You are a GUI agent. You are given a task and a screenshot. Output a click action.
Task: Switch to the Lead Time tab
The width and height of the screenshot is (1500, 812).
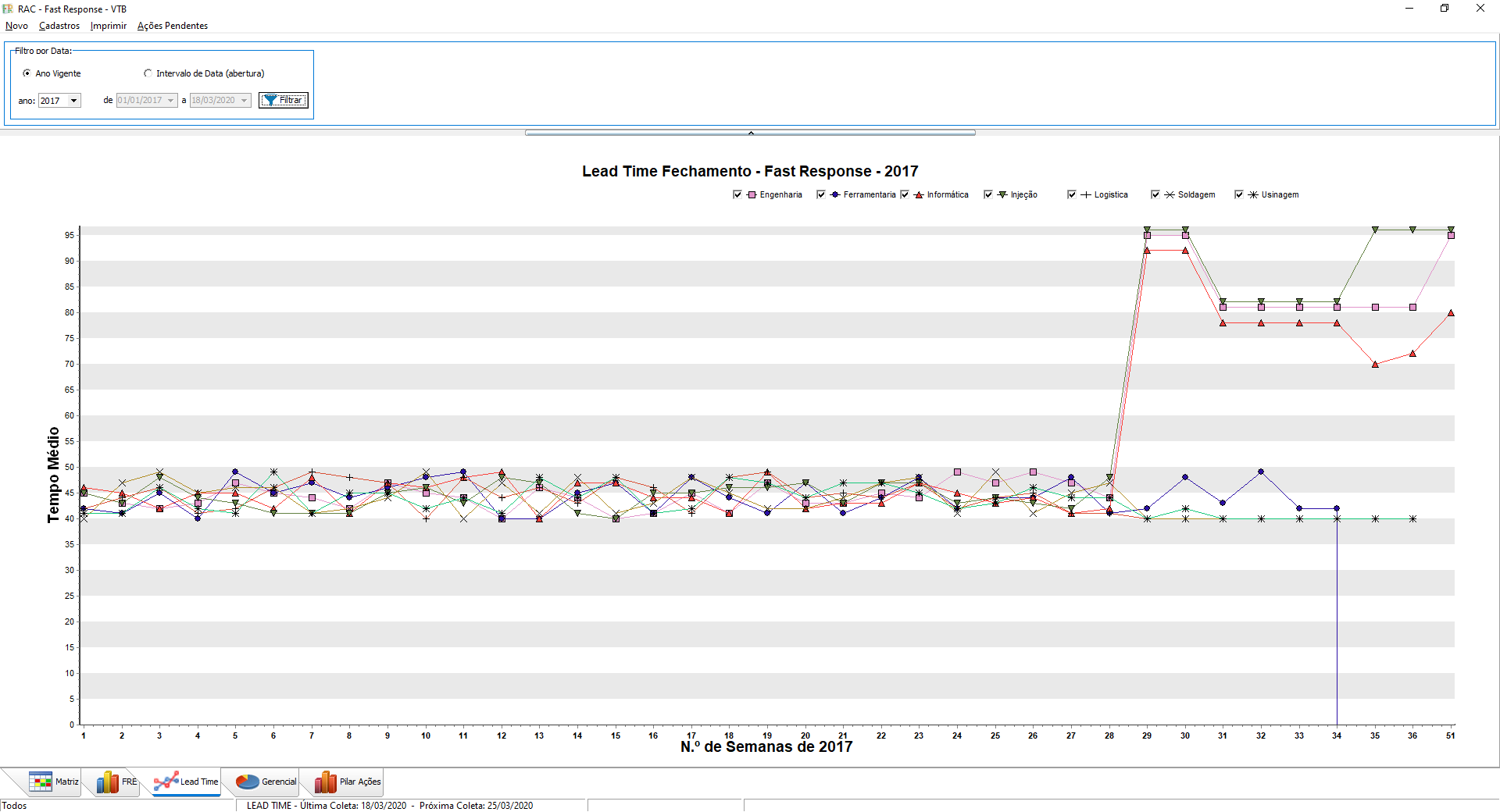click(186, 782)
